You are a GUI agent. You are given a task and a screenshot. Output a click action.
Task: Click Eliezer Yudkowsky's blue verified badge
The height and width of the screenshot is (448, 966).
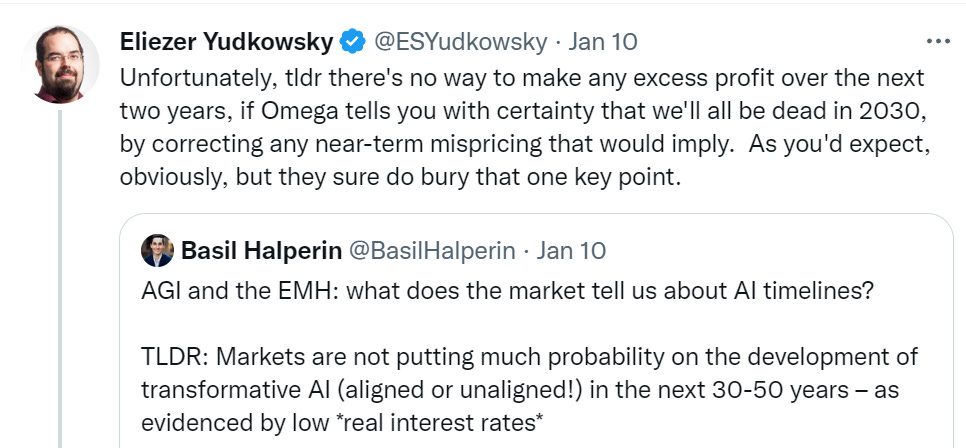[x=351, y=42]
